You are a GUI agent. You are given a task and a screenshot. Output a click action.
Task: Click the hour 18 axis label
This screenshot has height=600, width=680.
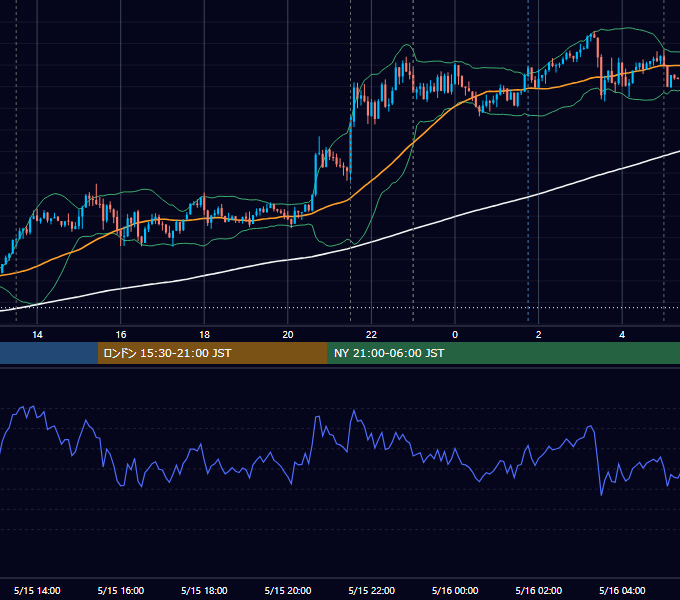click(x=204, y=335)
